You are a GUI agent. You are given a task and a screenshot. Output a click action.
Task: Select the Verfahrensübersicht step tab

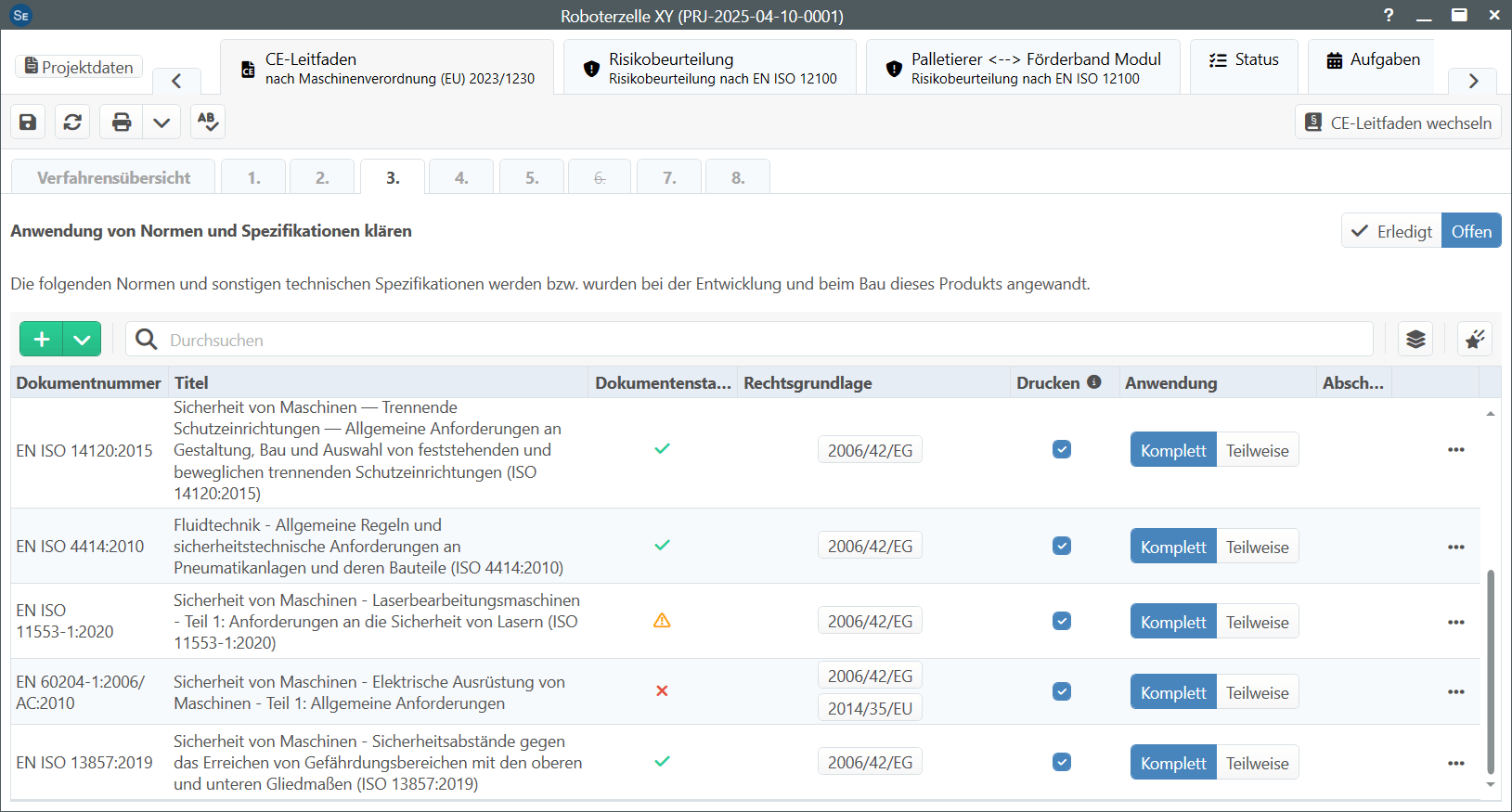point(113,177)
